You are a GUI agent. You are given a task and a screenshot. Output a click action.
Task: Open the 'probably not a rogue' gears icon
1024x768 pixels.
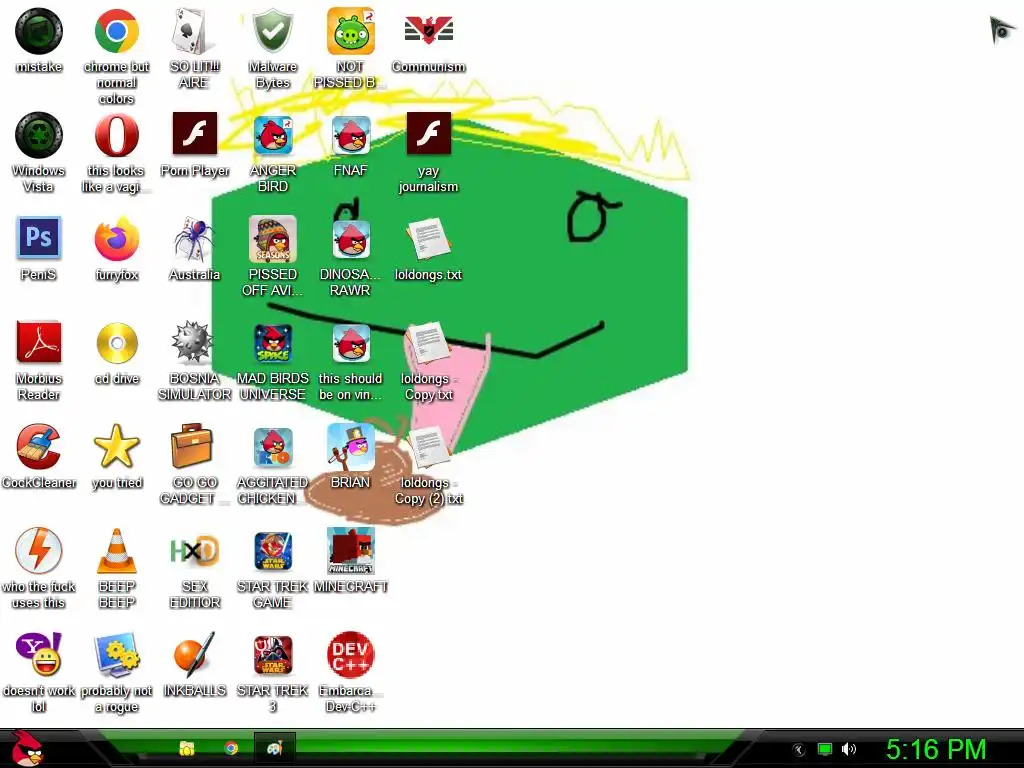tap(116, 654)
